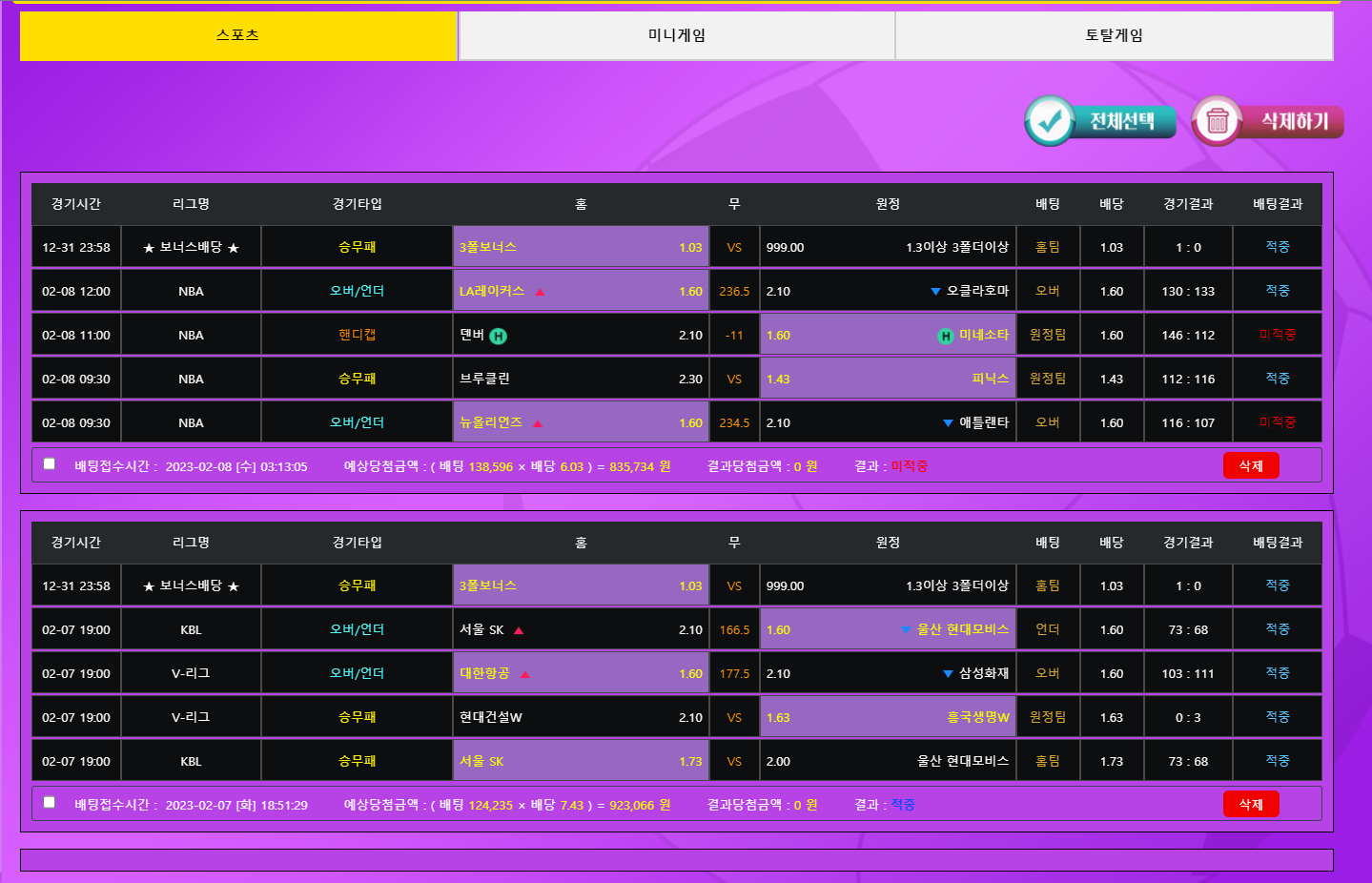Check the box for 2023-02-08 bet slip
Viewport: 1372px width, 883px height.
pos(50,464)
